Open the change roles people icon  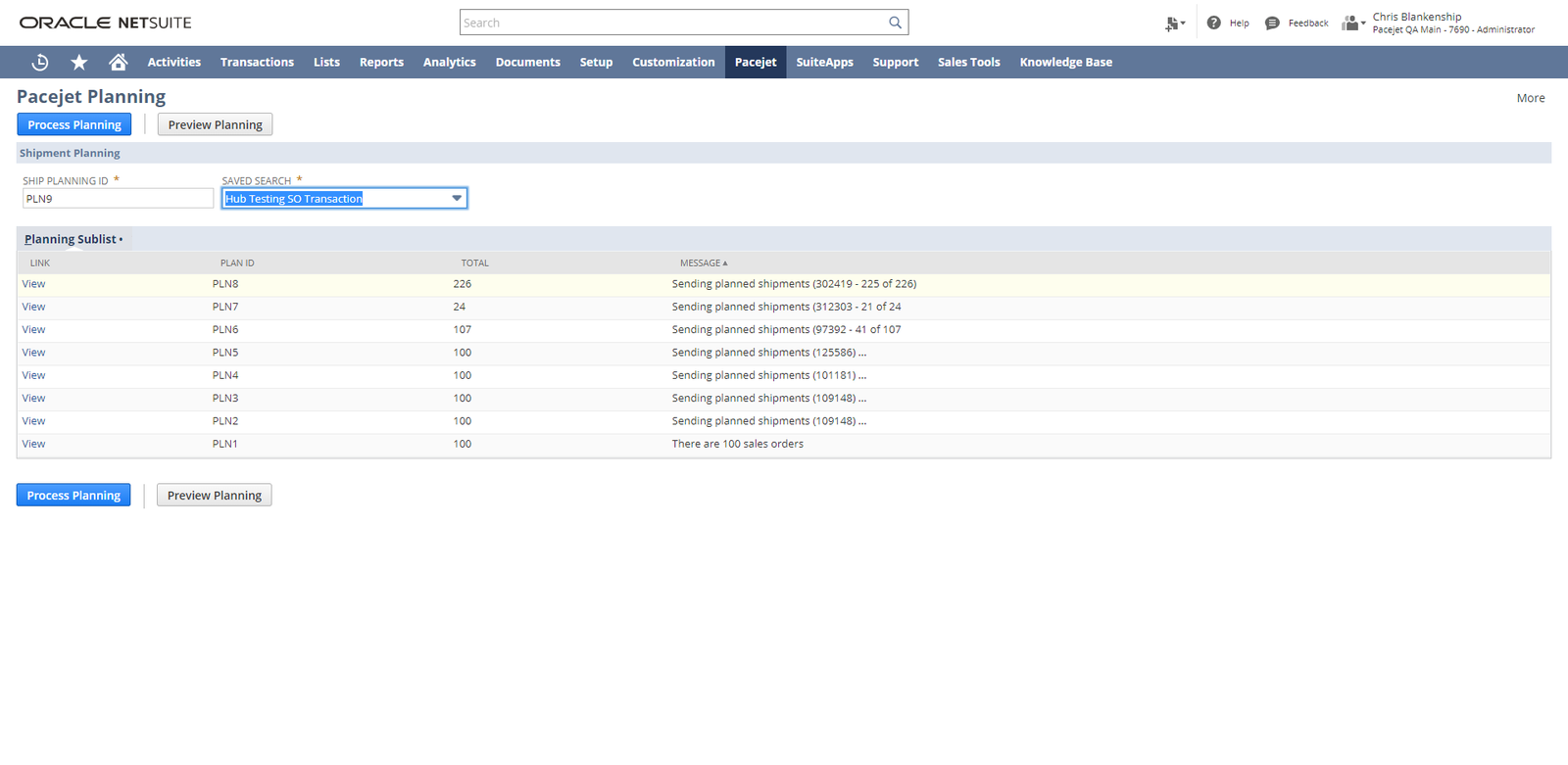(x=1353, y=23)
